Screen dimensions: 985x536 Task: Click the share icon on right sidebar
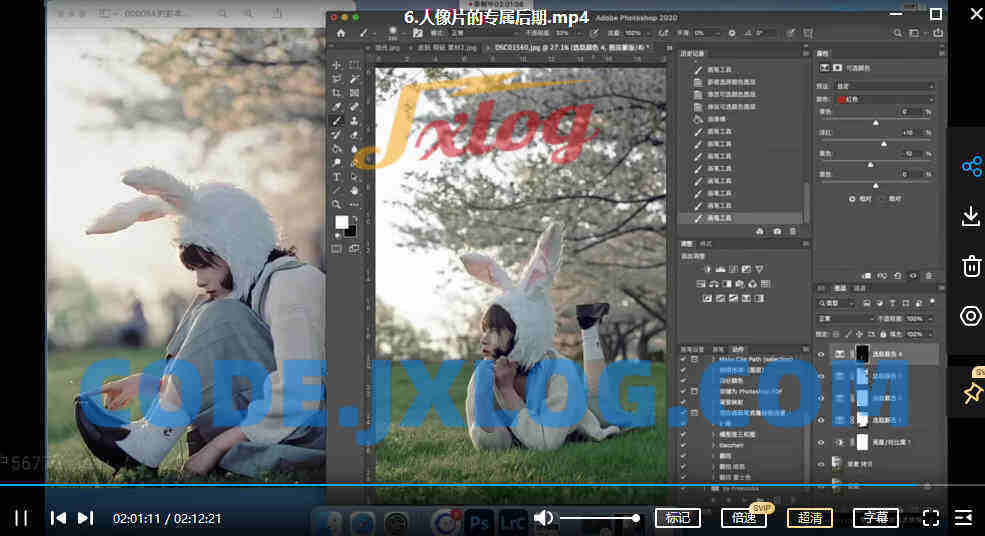971,167
